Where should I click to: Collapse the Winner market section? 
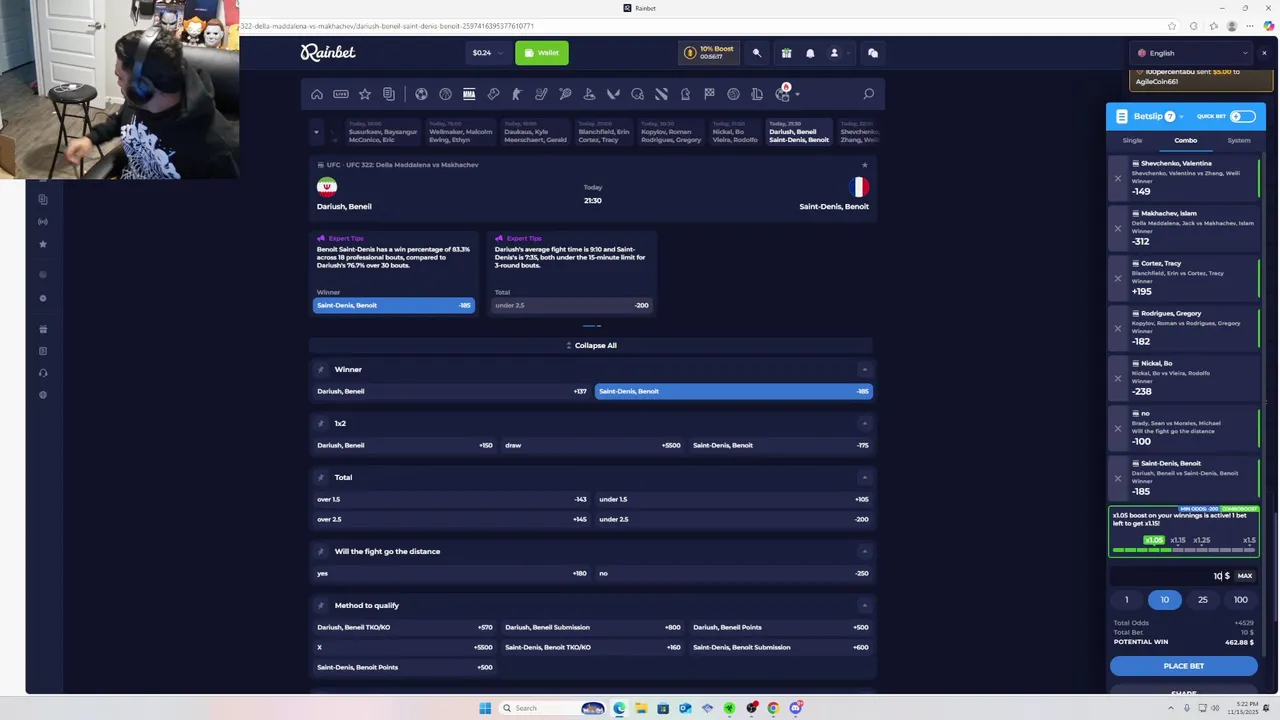click(864, 369)
